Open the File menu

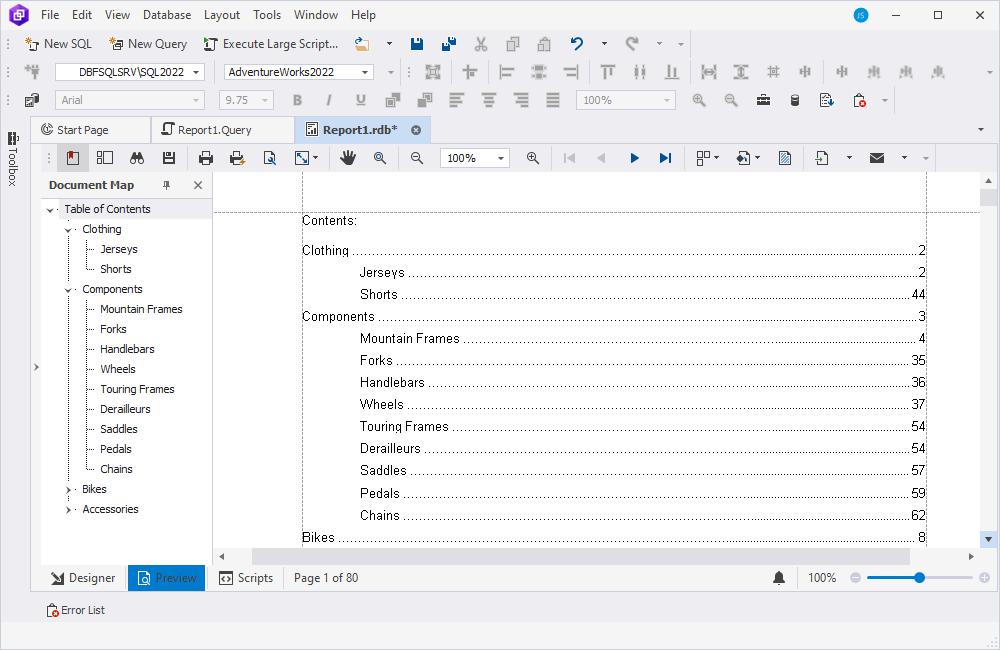50,15
